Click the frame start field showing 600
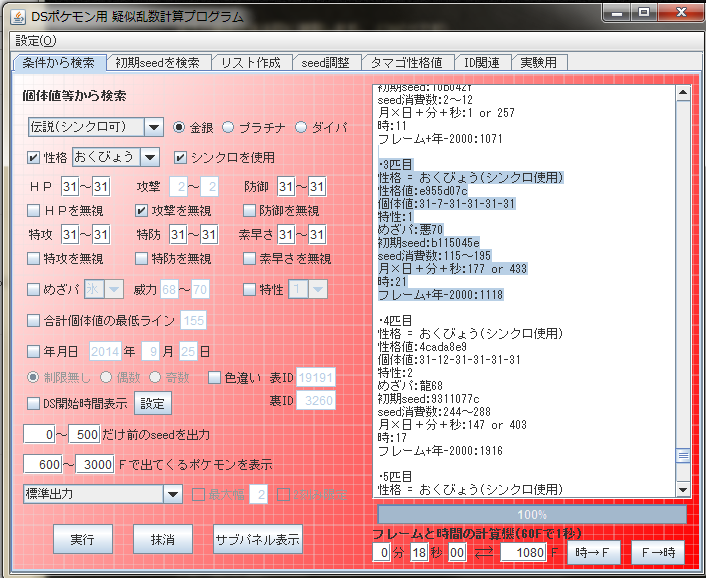Screen dimensions: 706x578 point(43,464)
